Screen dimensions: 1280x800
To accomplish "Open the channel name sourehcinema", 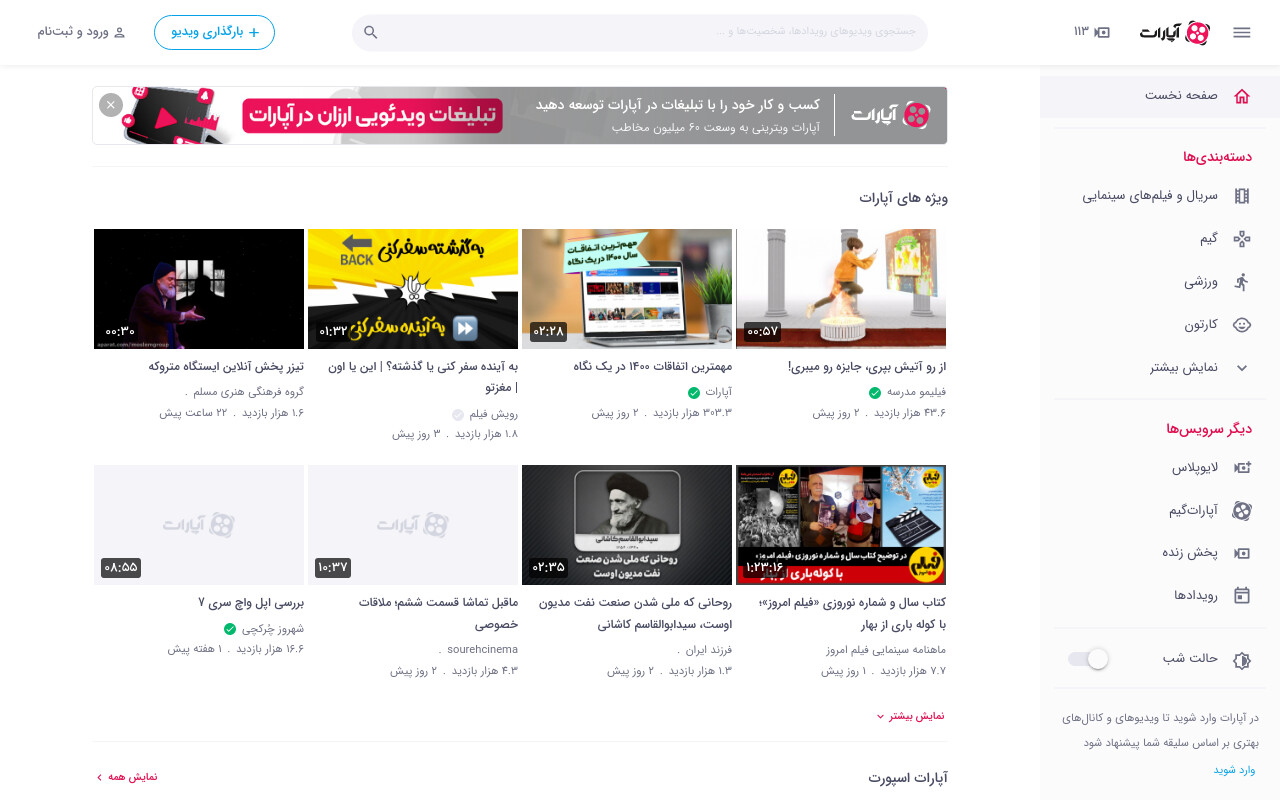I will [483, 649].
